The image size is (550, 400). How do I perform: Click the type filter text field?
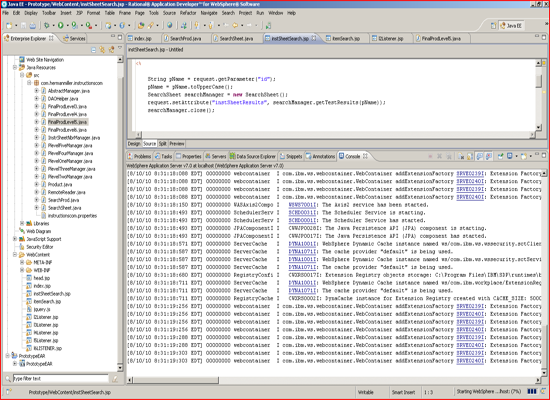[x=60, y=378]
